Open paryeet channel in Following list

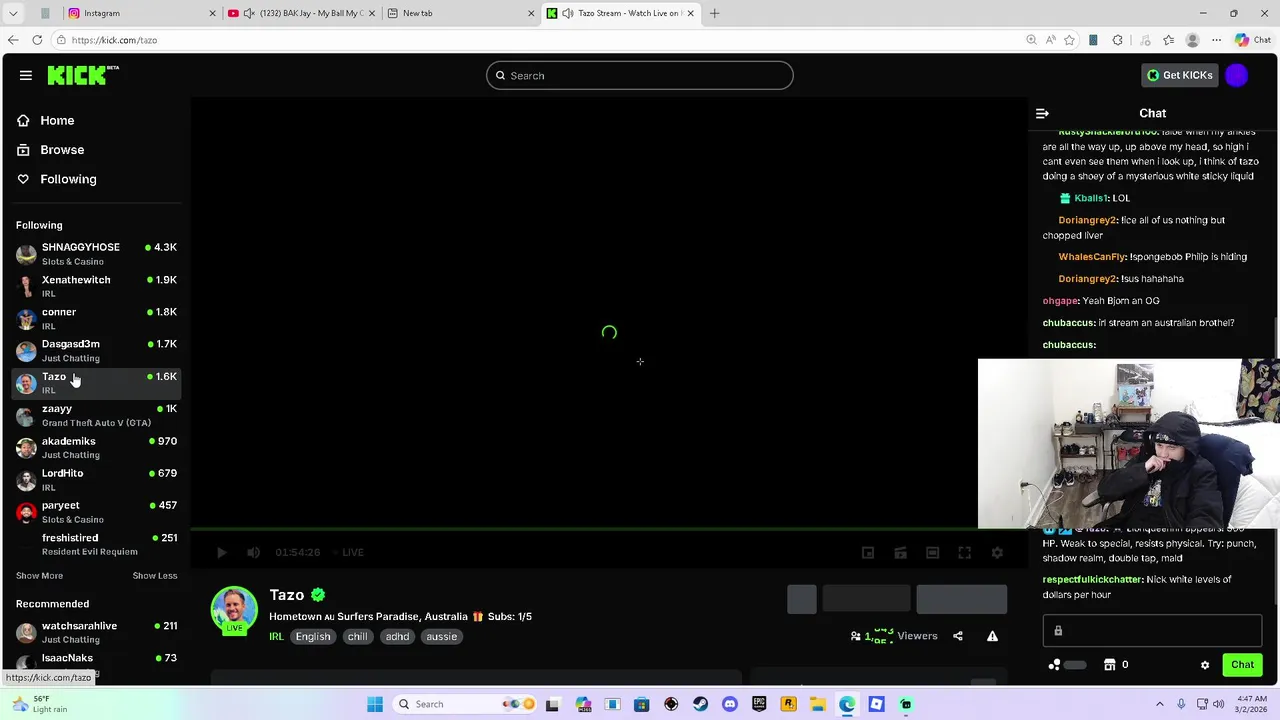tap(97, 512)
